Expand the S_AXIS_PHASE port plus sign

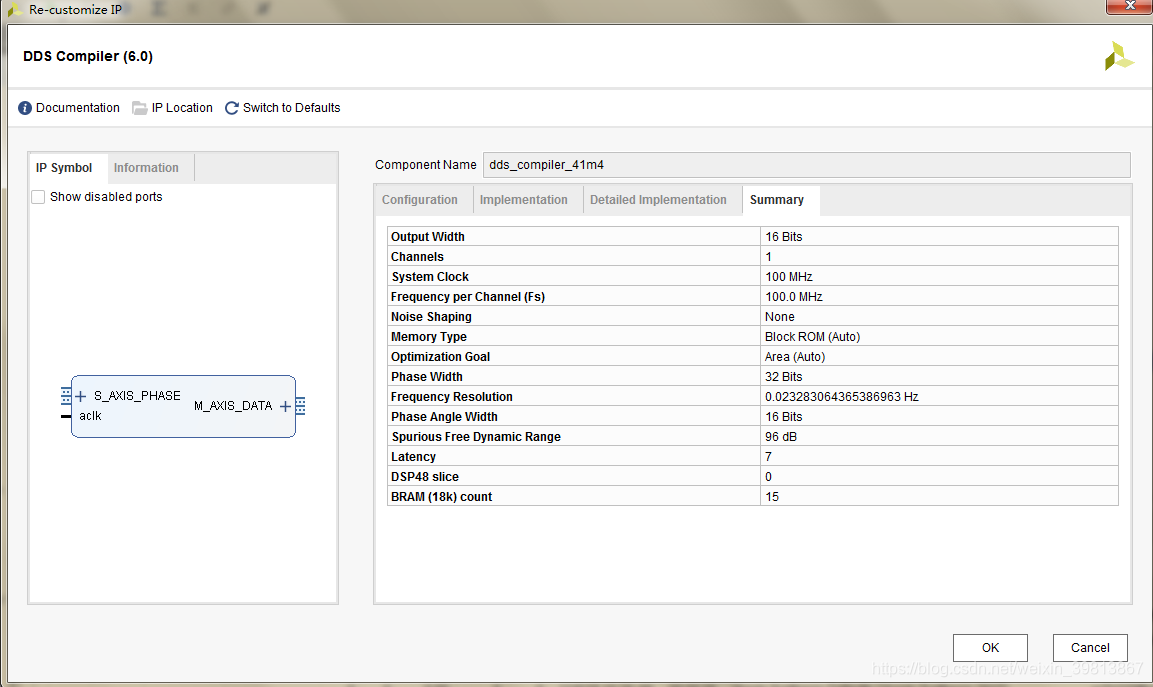pyautogui.click(x=81, y=396)
